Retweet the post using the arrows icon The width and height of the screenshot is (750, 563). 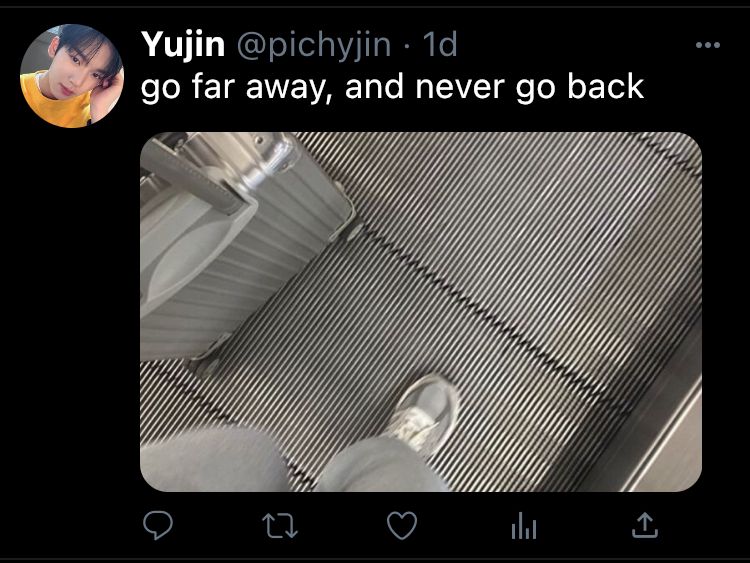pos(280,526)
